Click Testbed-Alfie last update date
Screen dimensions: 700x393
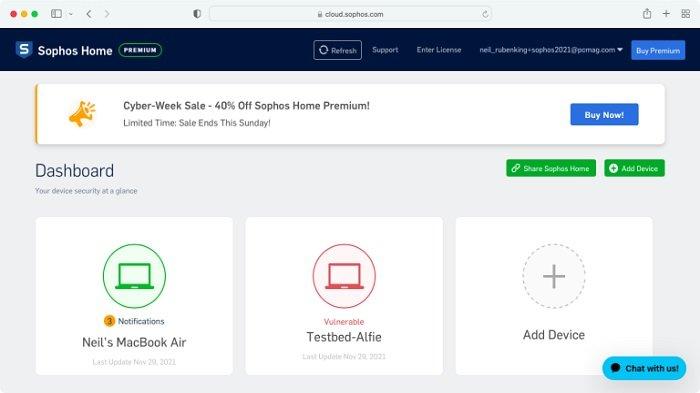pos(344,356)
